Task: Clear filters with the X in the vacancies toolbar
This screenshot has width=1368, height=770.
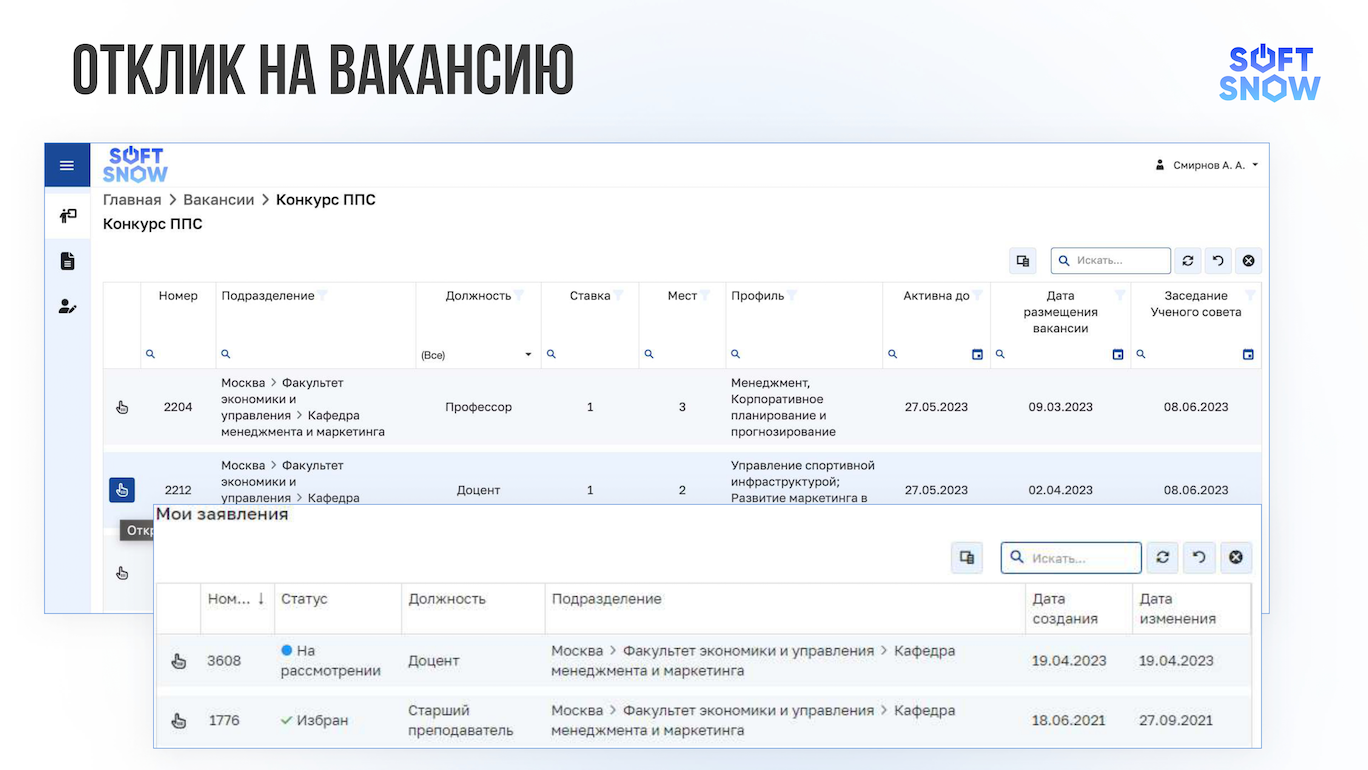Action: coord(1248,261)
